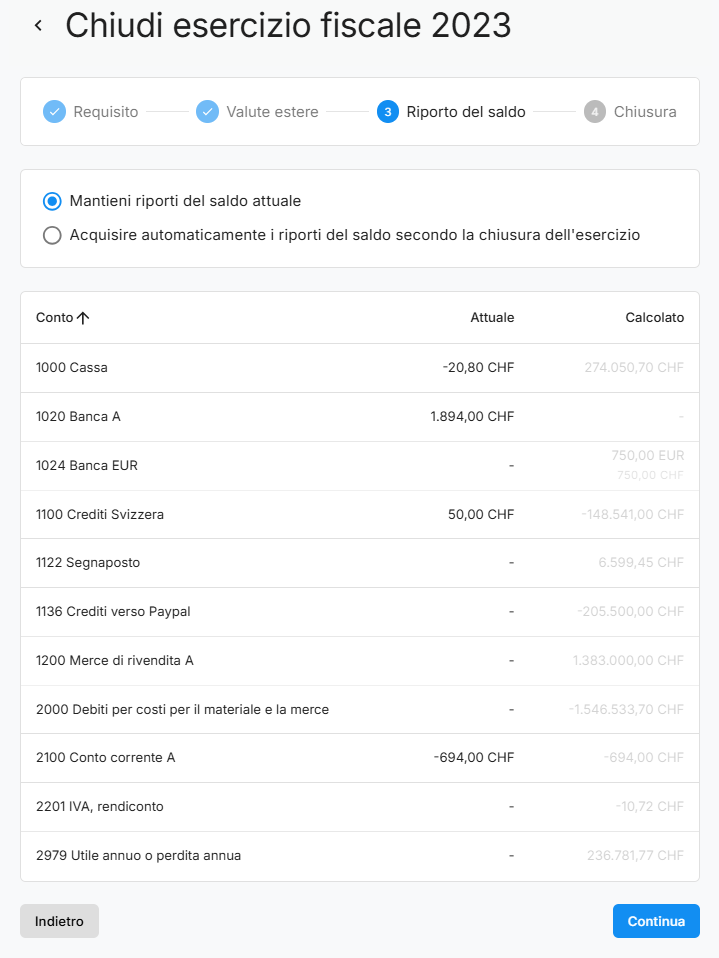Click the Calcolato column header
The width and height of the screenshot is (719, 958).
[x=654, y=318]
